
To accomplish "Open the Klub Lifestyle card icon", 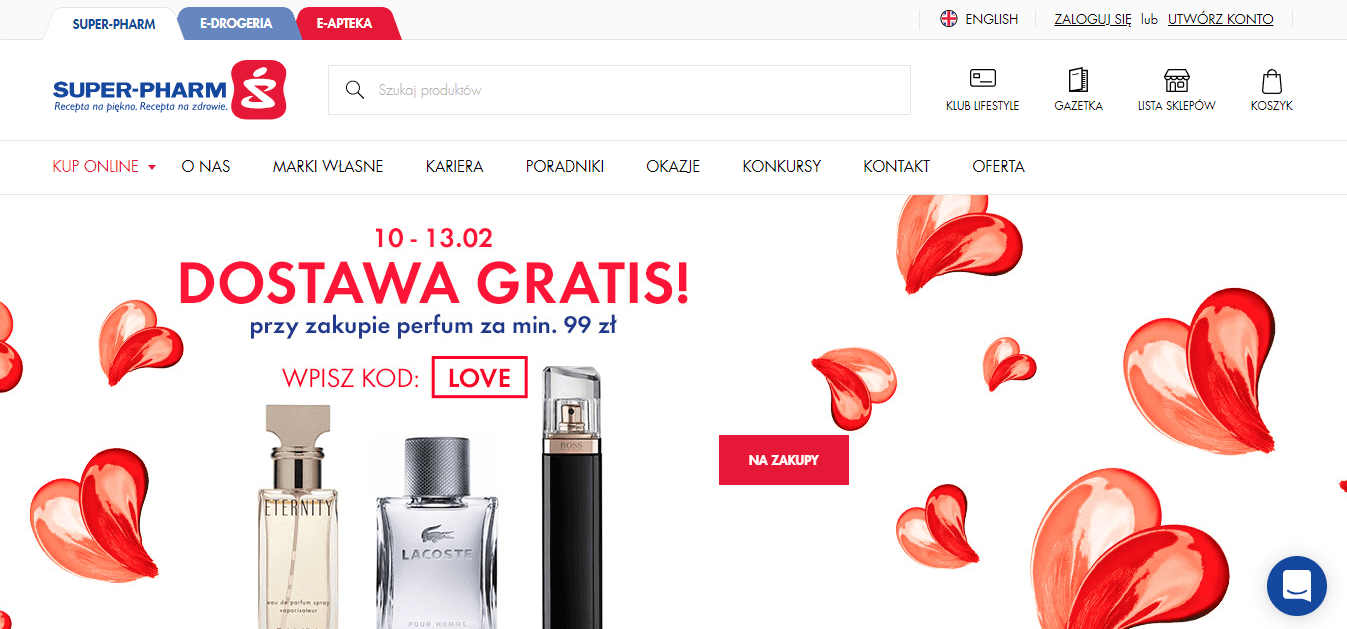I will coord(982,79).
